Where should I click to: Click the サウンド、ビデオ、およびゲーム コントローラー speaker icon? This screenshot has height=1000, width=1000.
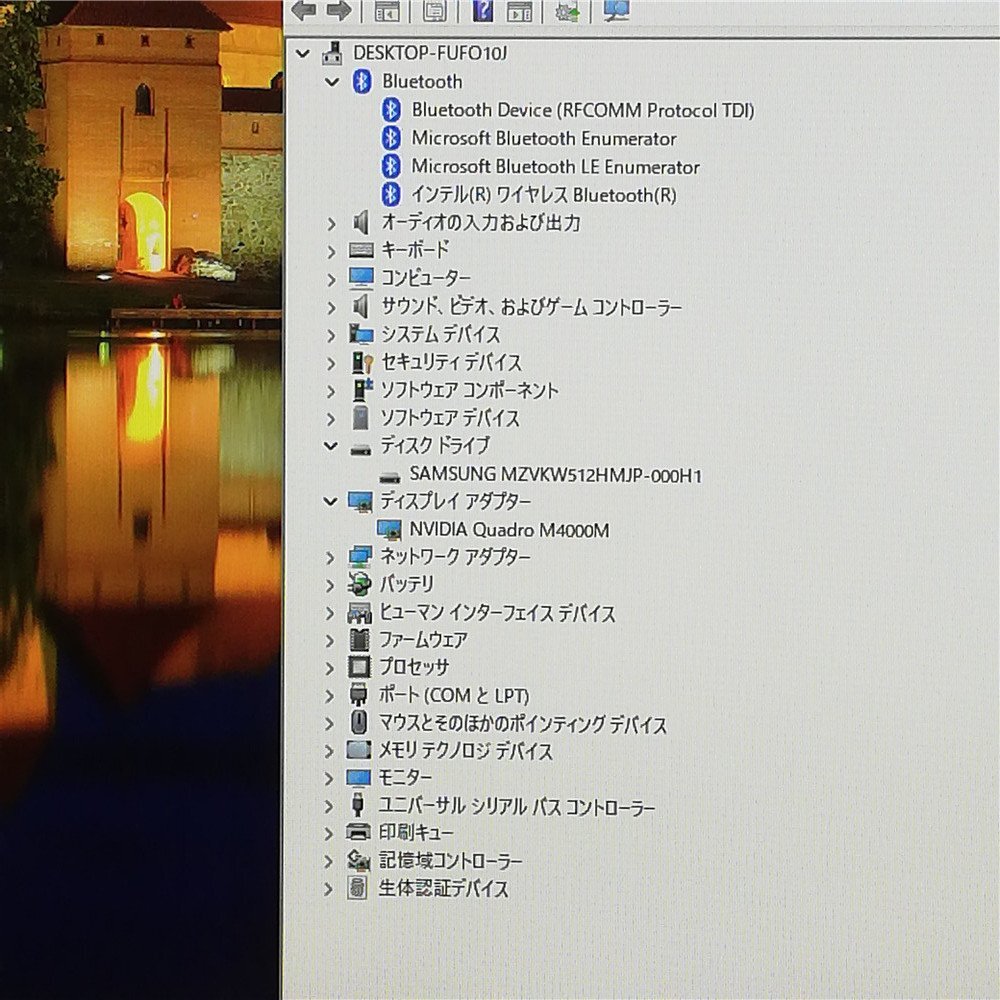click(x=361, y=306)
